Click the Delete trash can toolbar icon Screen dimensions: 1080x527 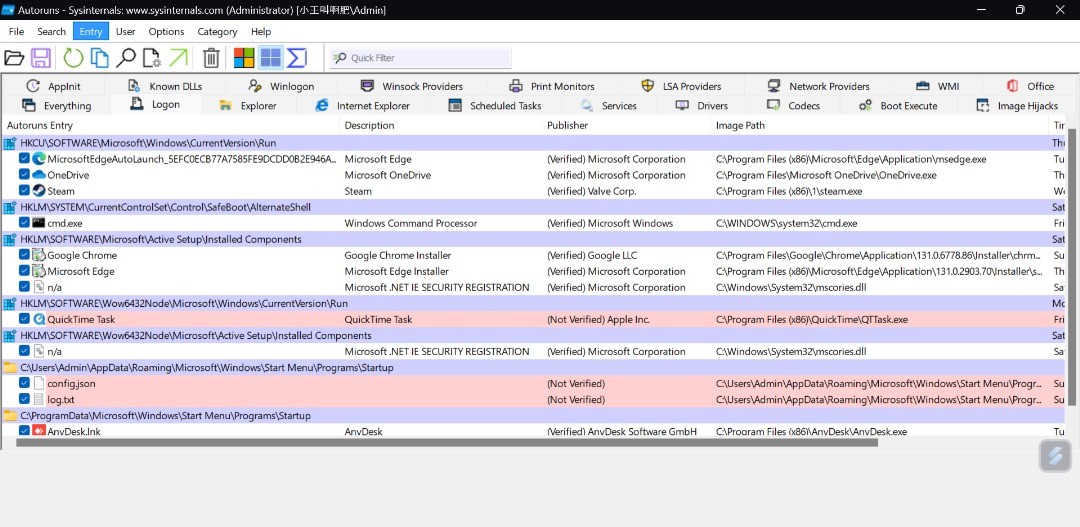click(x=211, y=58)
